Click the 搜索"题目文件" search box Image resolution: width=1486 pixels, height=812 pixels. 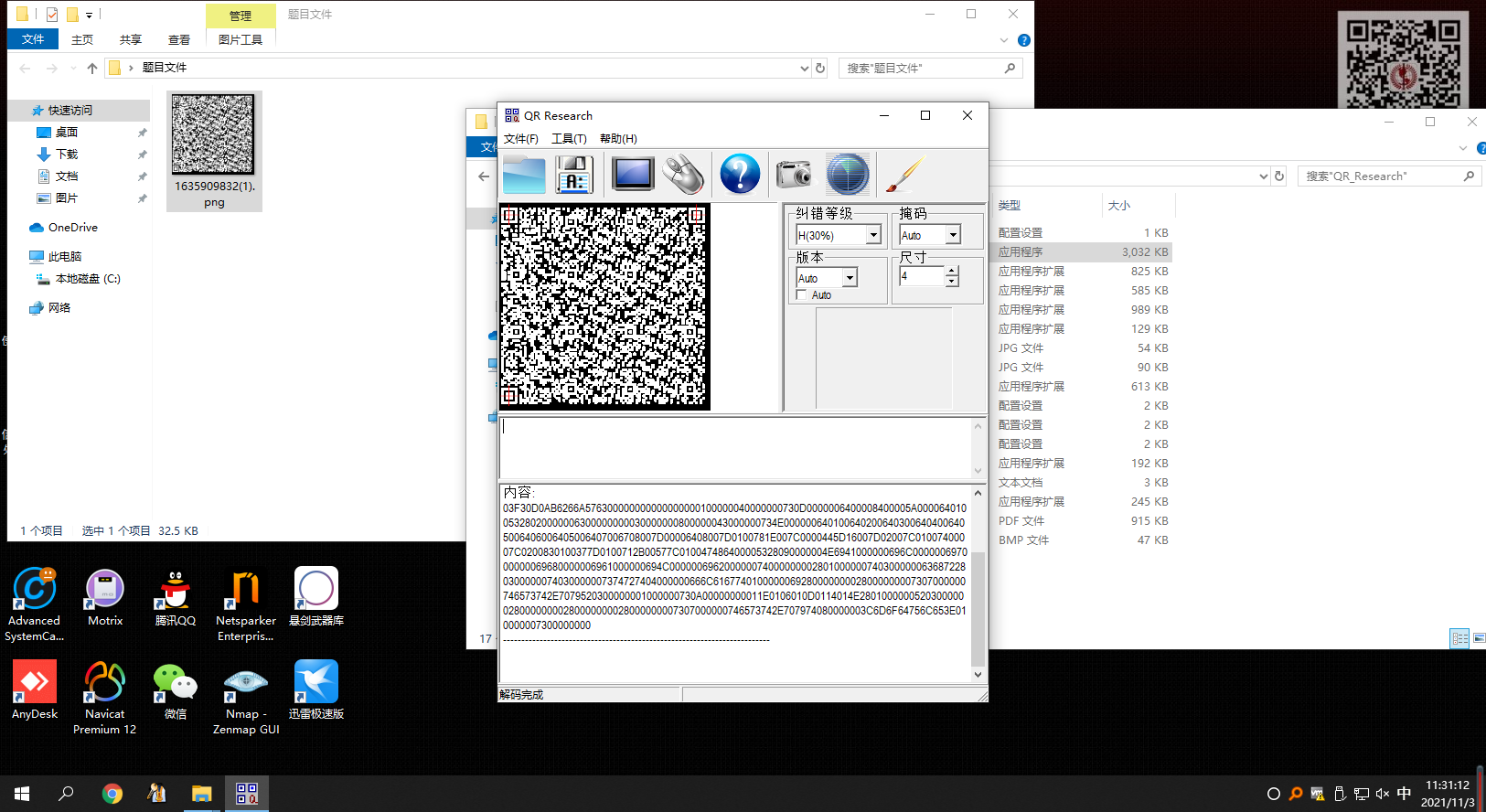[x=930, y=68]
